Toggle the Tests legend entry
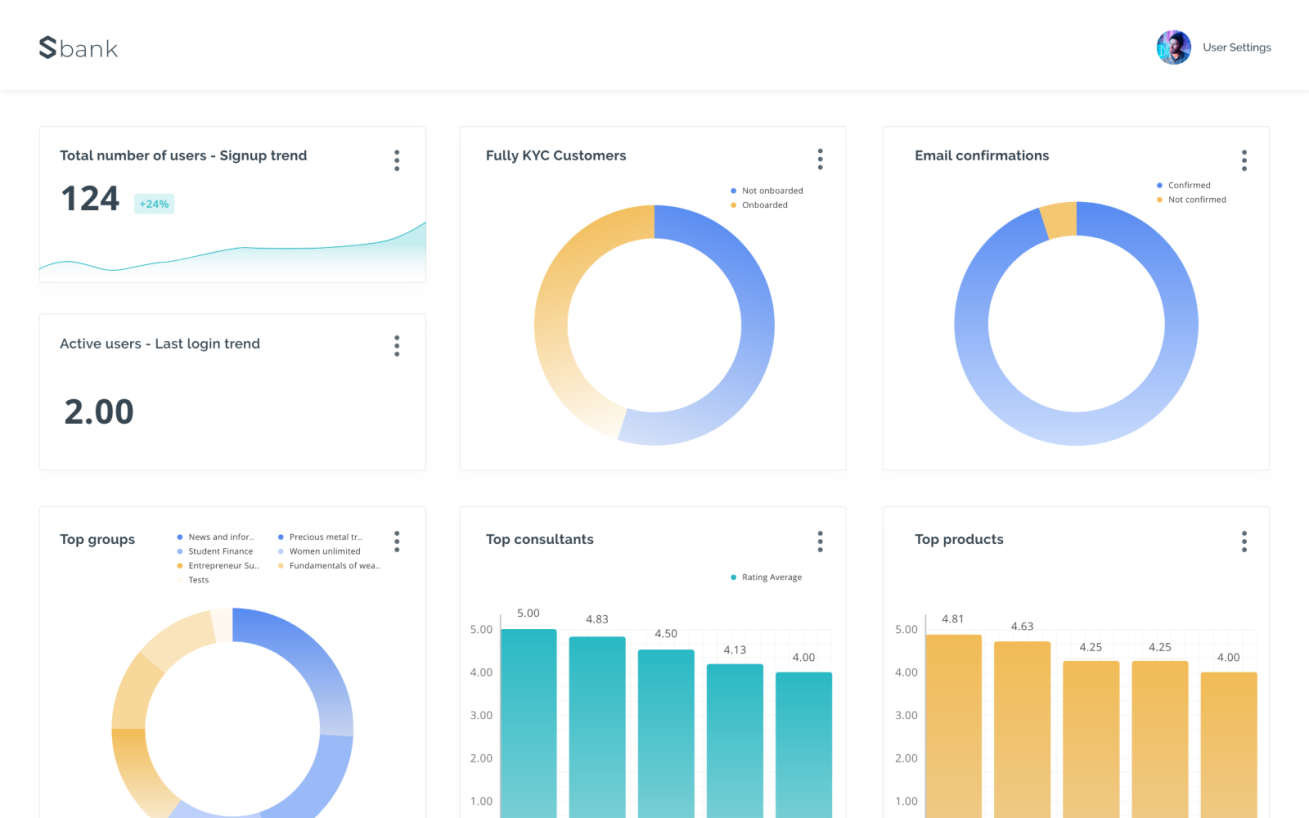1309x818 pixels. [193, 580]
